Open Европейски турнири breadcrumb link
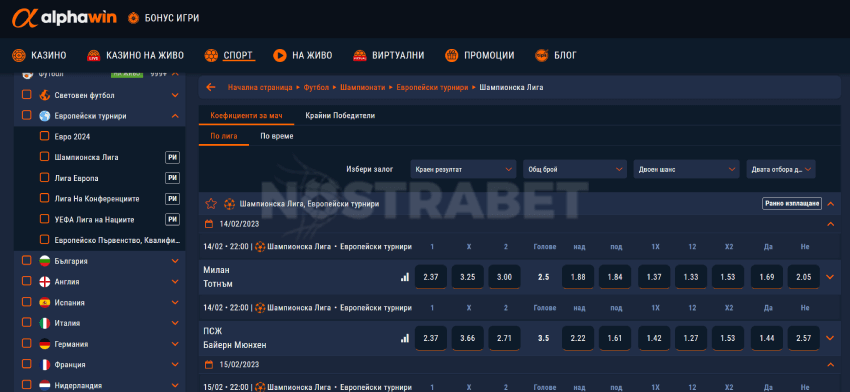The height and width of the screenshot is (392, 850). pos(432,87)
